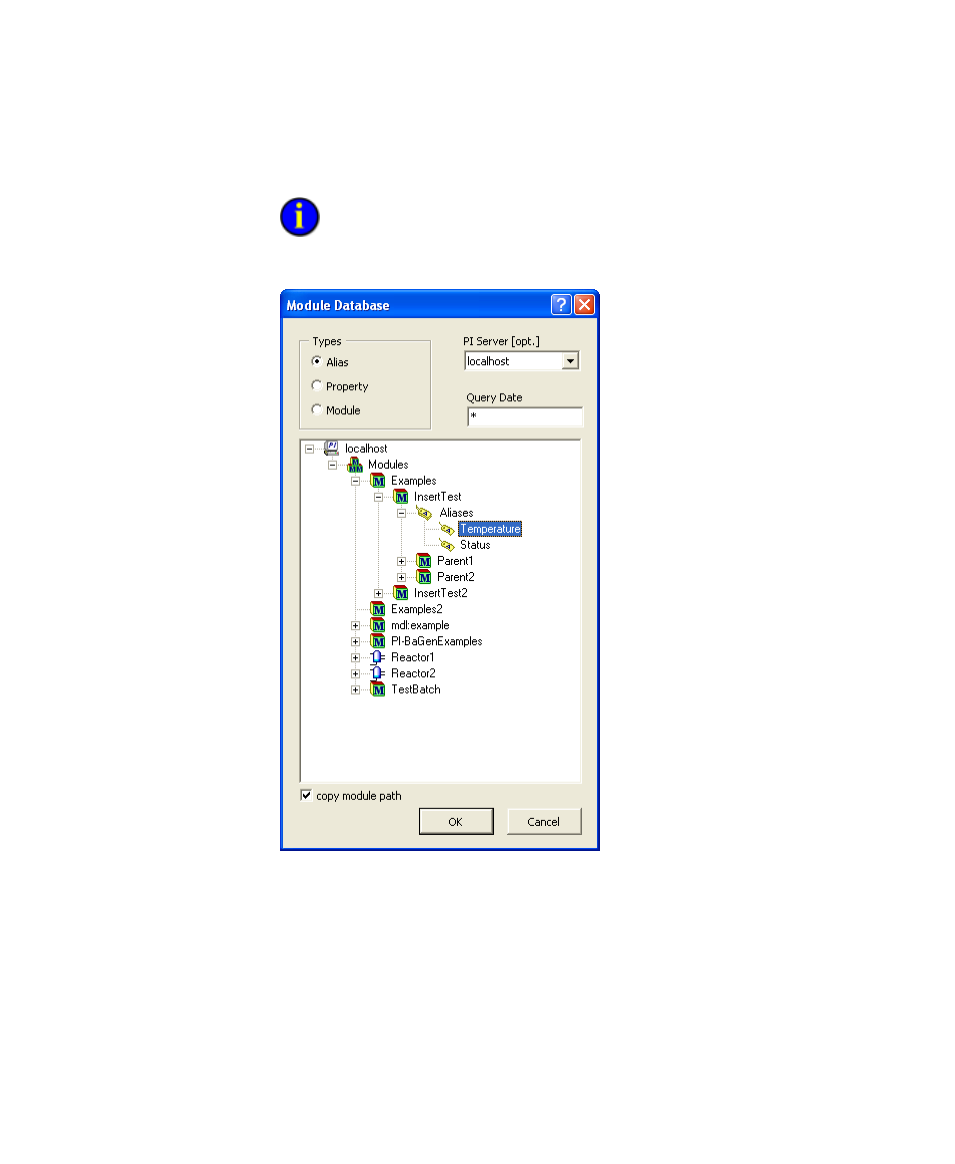Screen dimensions: 955x1164
Task: Select the Aliases label in tree
Action: click(456, 513)
